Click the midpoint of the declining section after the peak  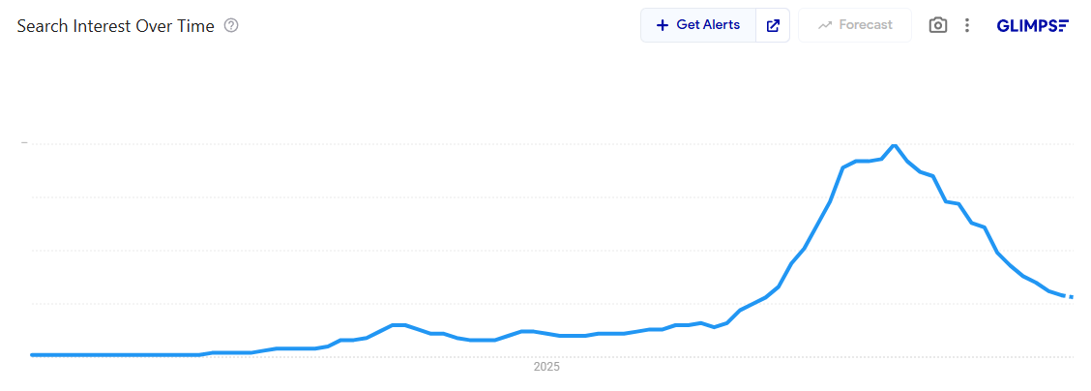click(x=978, y=225)
